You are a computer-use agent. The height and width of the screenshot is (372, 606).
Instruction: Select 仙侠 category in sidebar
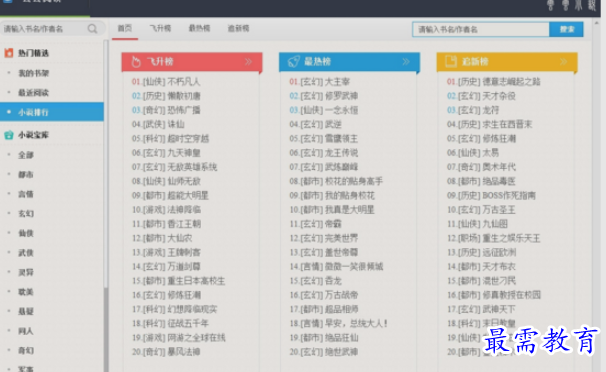click(26, 233)
